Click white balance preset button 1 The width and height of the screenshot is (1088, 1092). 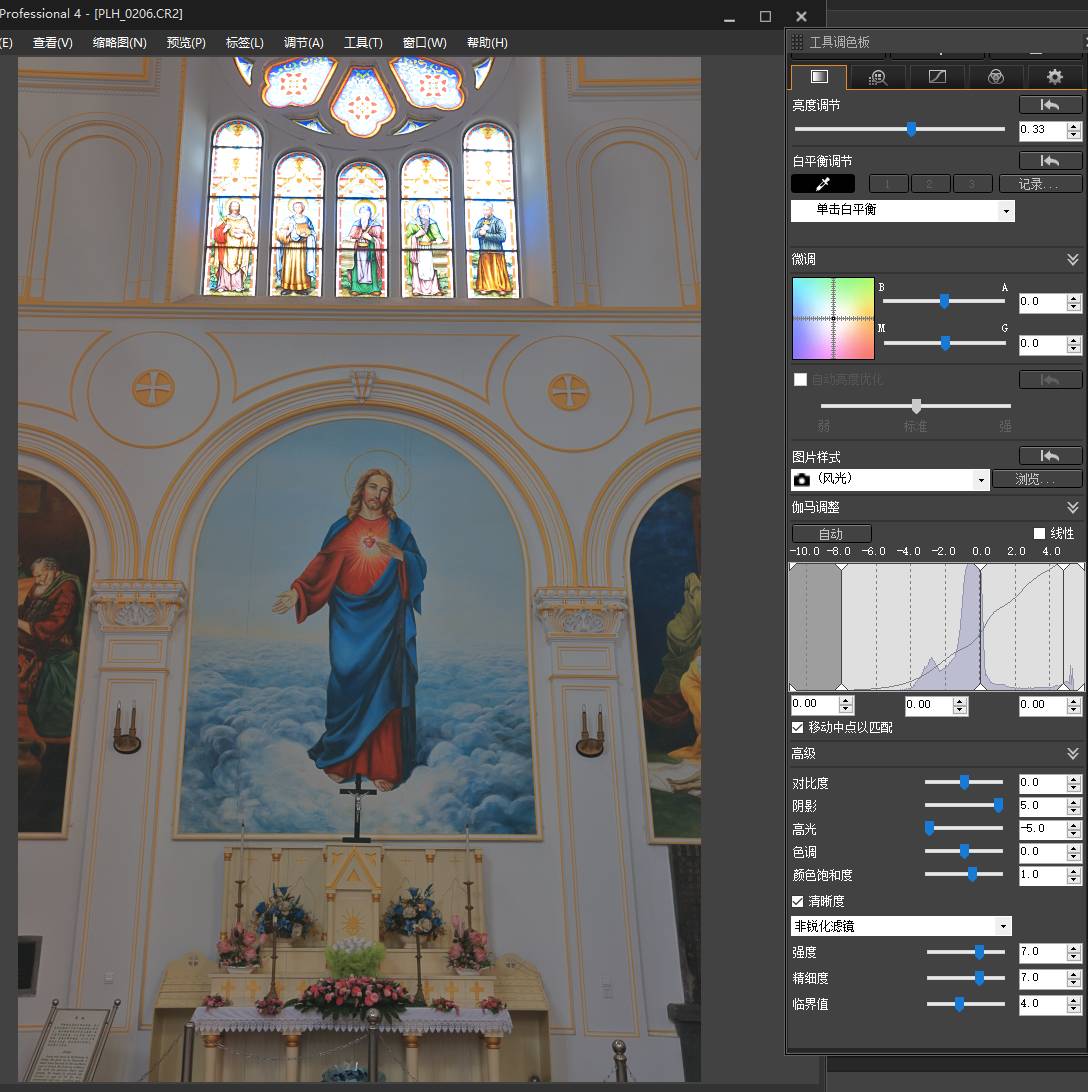888,184
